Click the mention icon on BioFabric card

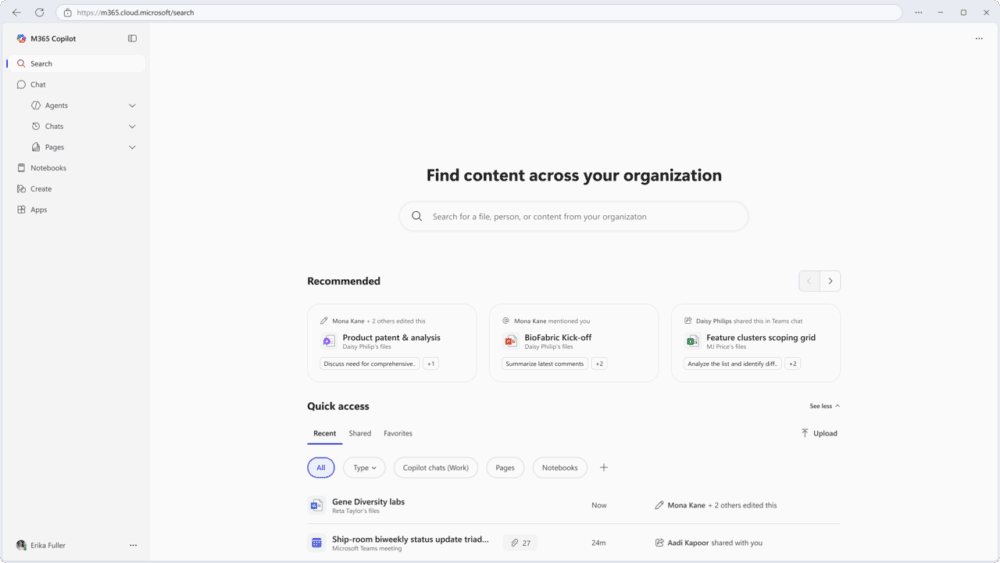(506, 321)
